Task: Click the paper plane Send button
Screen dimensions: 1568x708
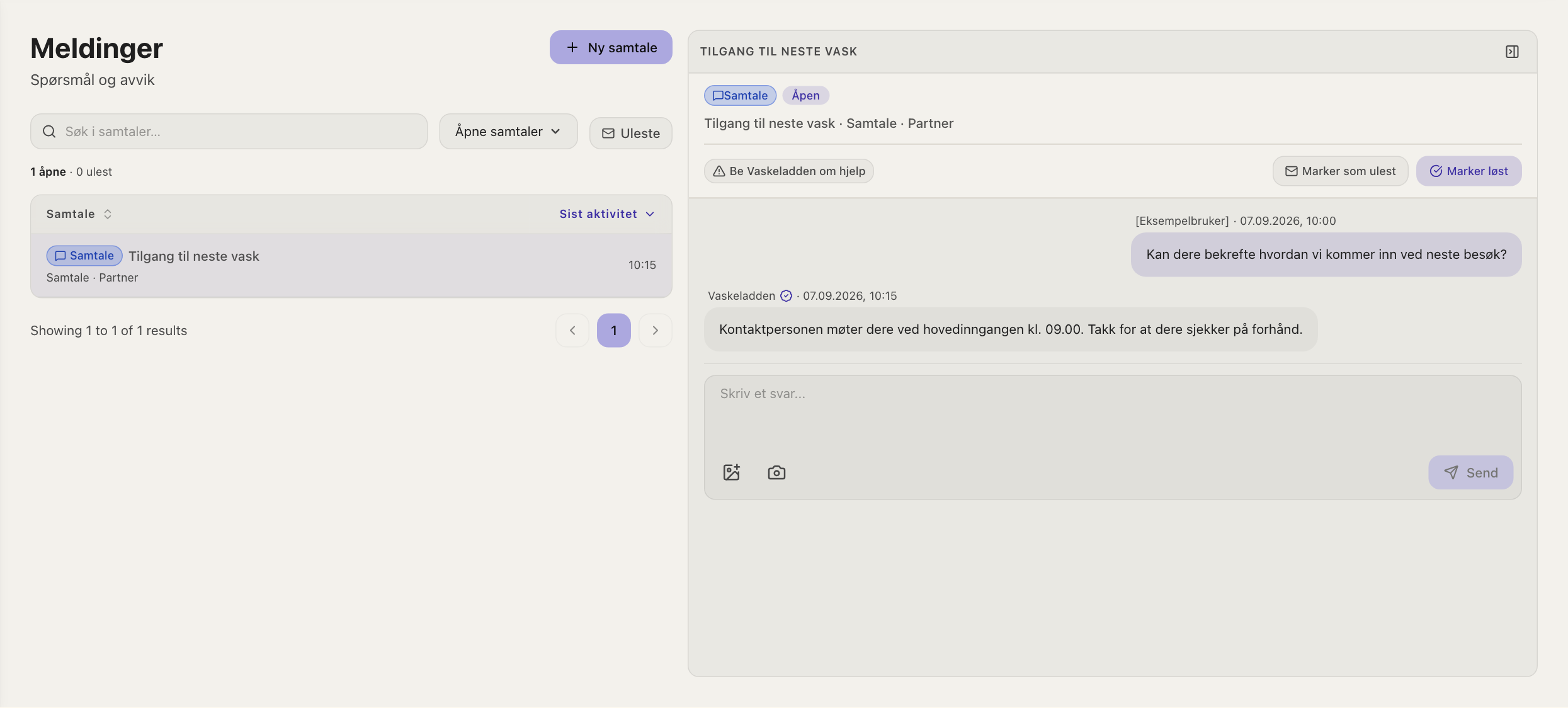Action: click(1470, 472)
